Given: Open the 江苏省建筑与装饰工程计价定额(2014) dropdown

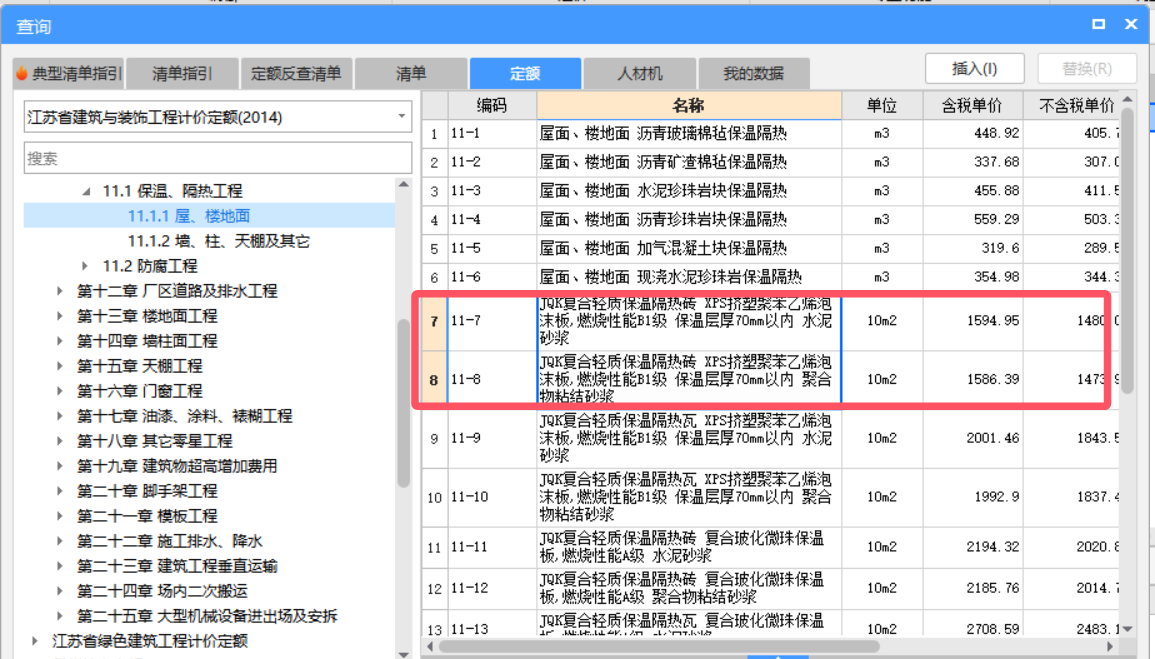Looking at the screenshot, I should click(218, 117).
